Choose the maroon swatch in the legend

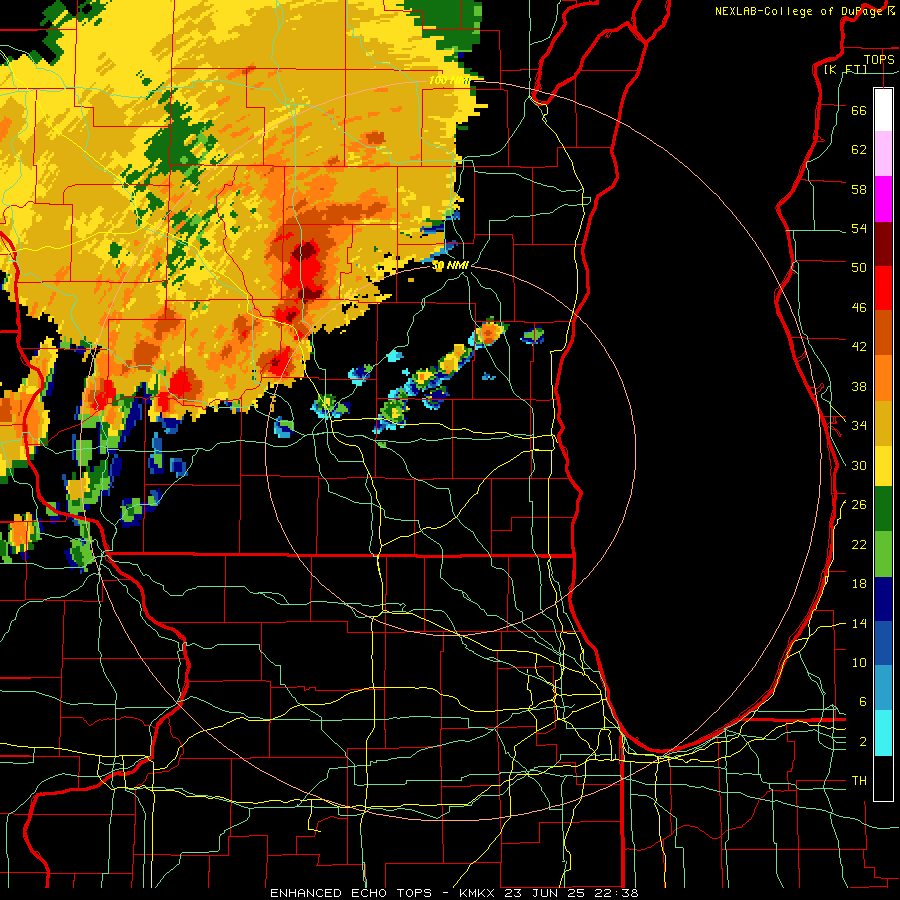click(x=883, y=243)
